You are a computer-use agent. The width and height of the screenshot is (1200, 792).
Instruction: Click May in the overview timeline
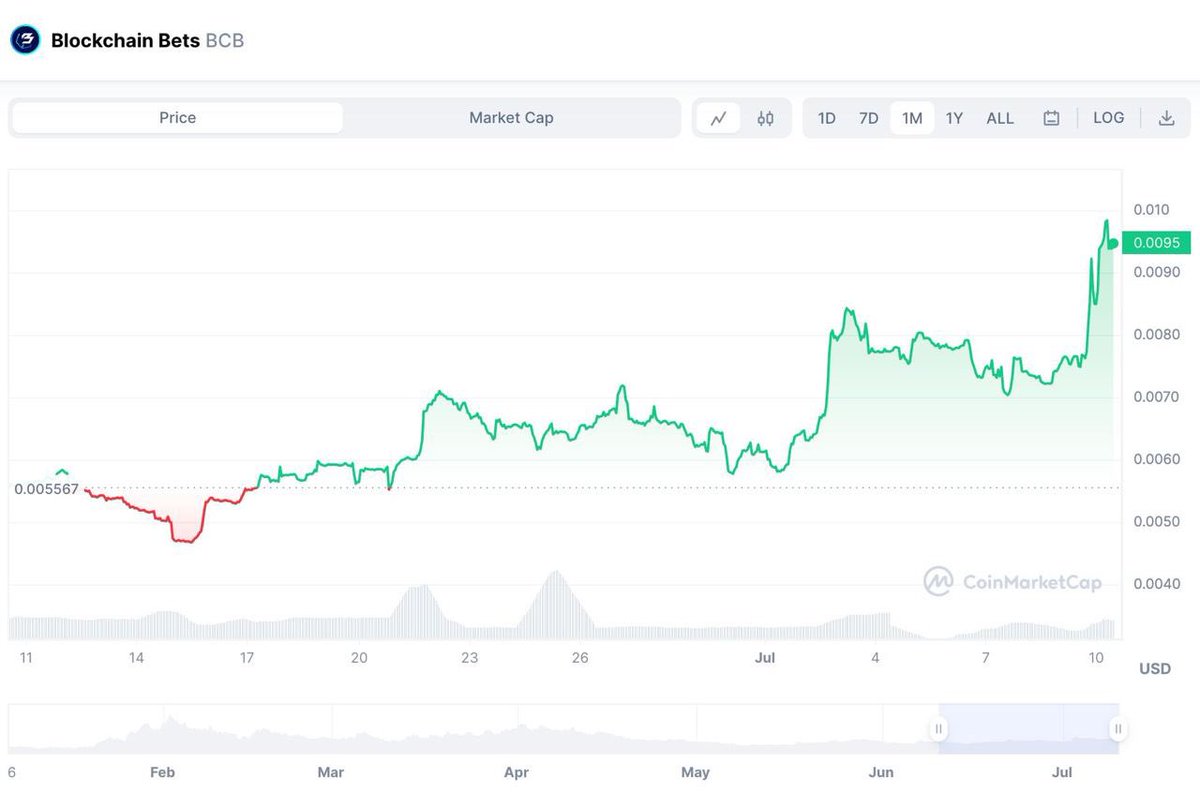[x=695, y=773]
